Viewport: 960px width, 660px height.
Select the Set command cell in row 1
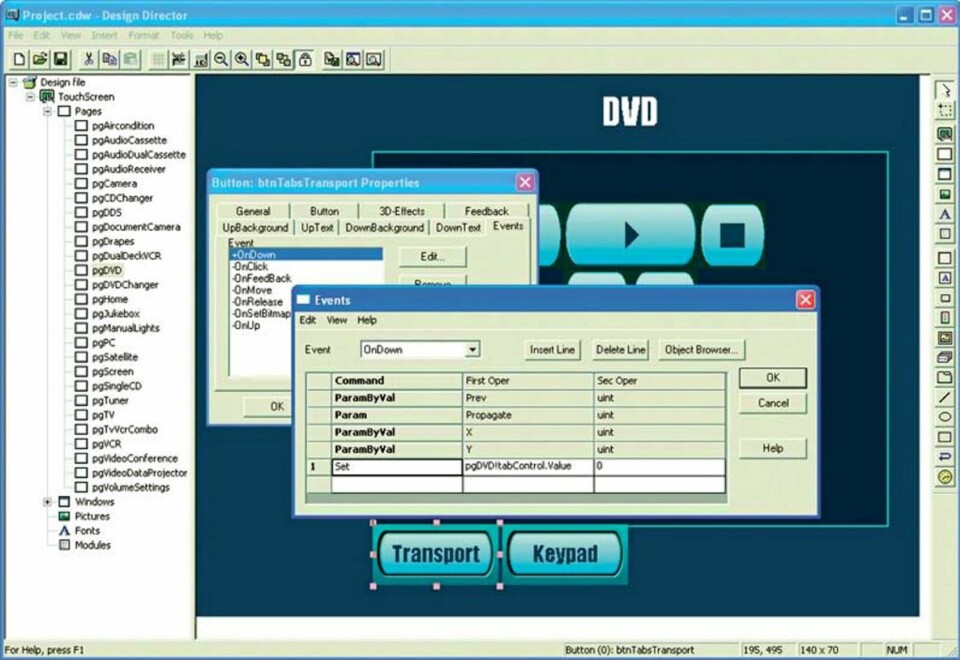coord(397,467)
